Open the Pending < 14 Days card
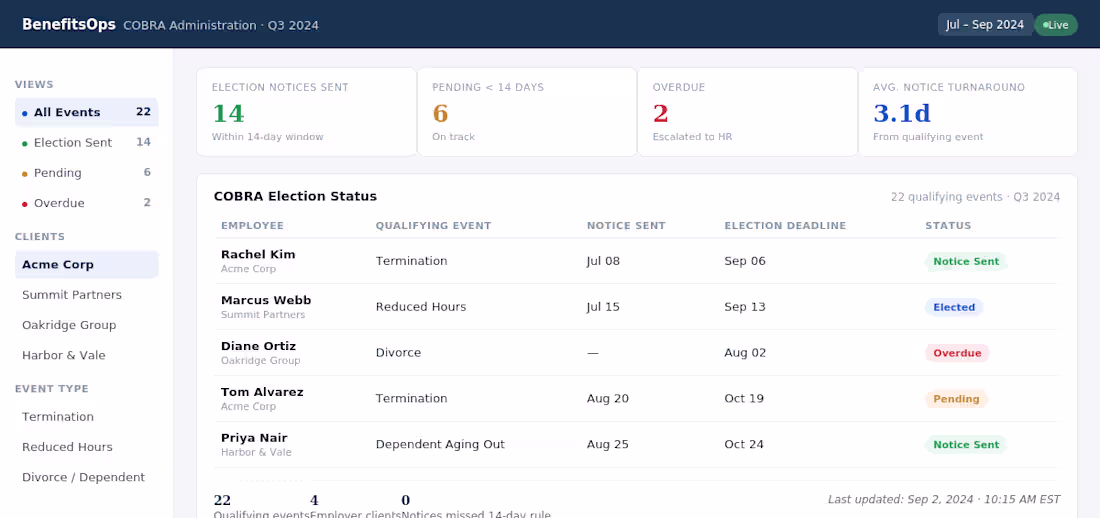The height and width of the screenshot is (518, 1100). 527,112
